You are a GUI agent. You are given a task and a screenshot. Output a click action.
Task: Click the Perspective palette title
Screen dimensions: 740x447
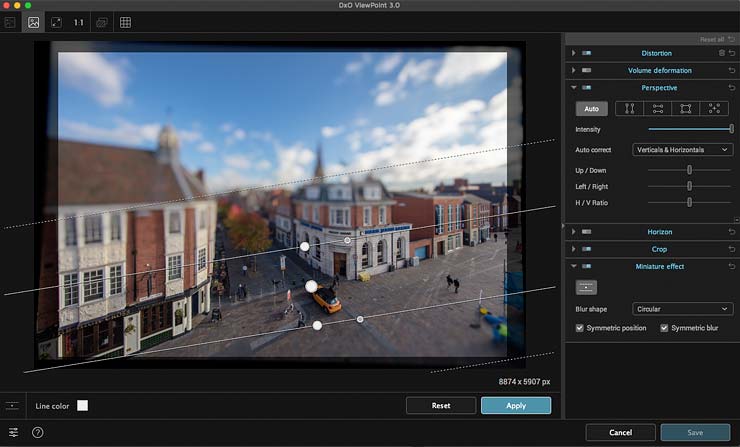tap(659, 88)
